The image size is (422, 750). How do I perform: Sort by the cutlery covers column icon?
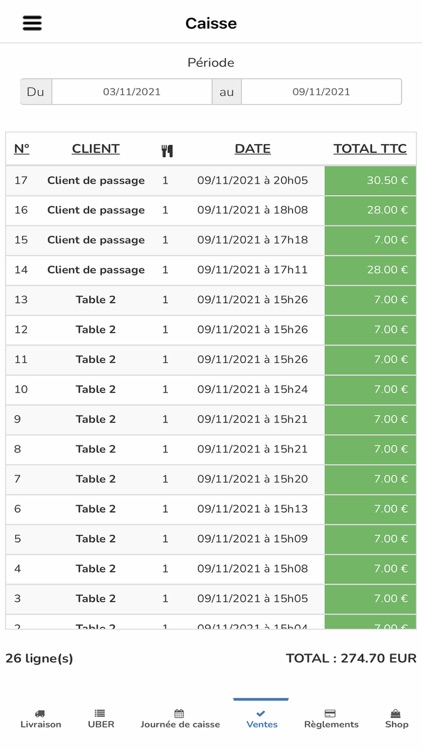(167, 151)
